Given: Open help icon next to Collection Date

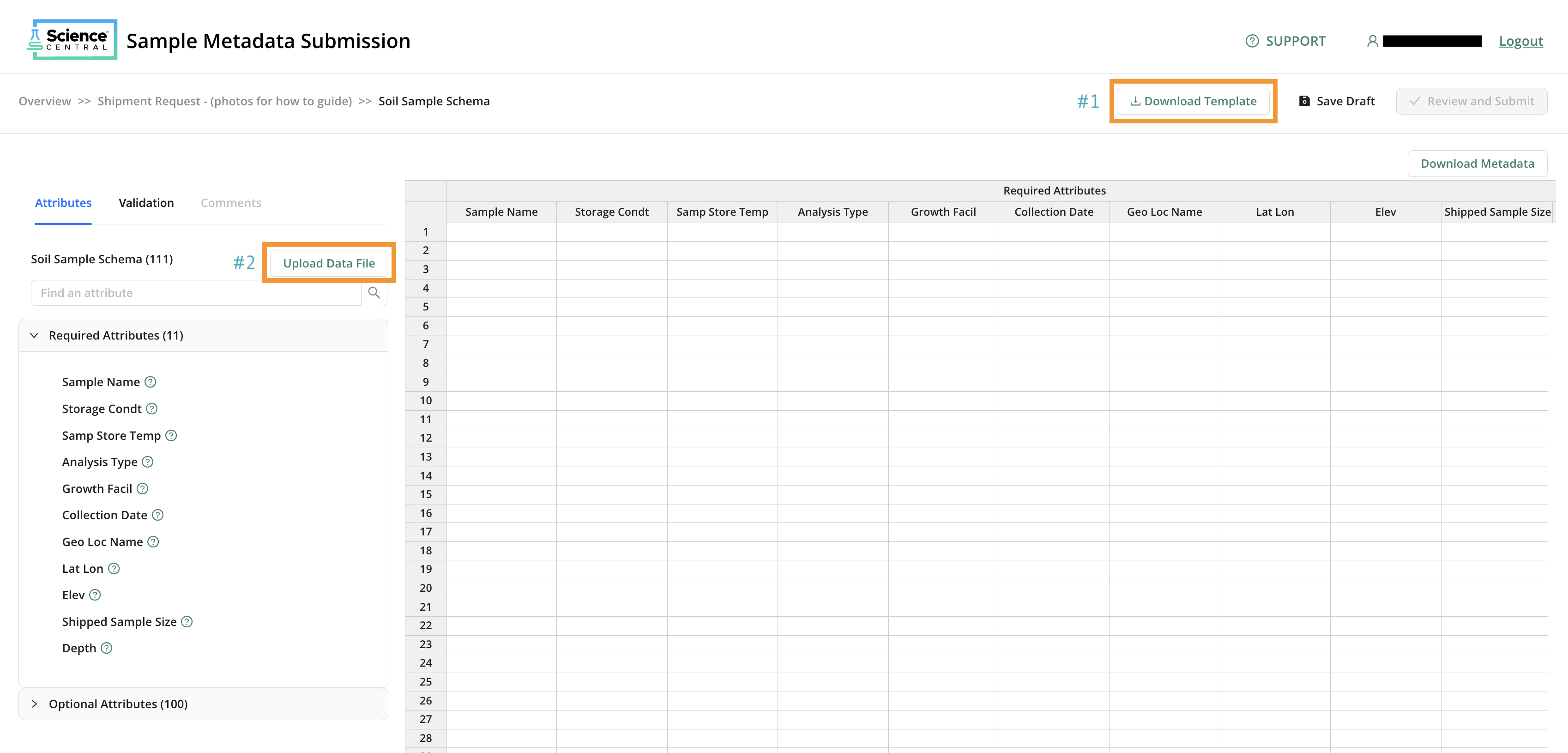Looking at the screenshot, I should (157, 516).
